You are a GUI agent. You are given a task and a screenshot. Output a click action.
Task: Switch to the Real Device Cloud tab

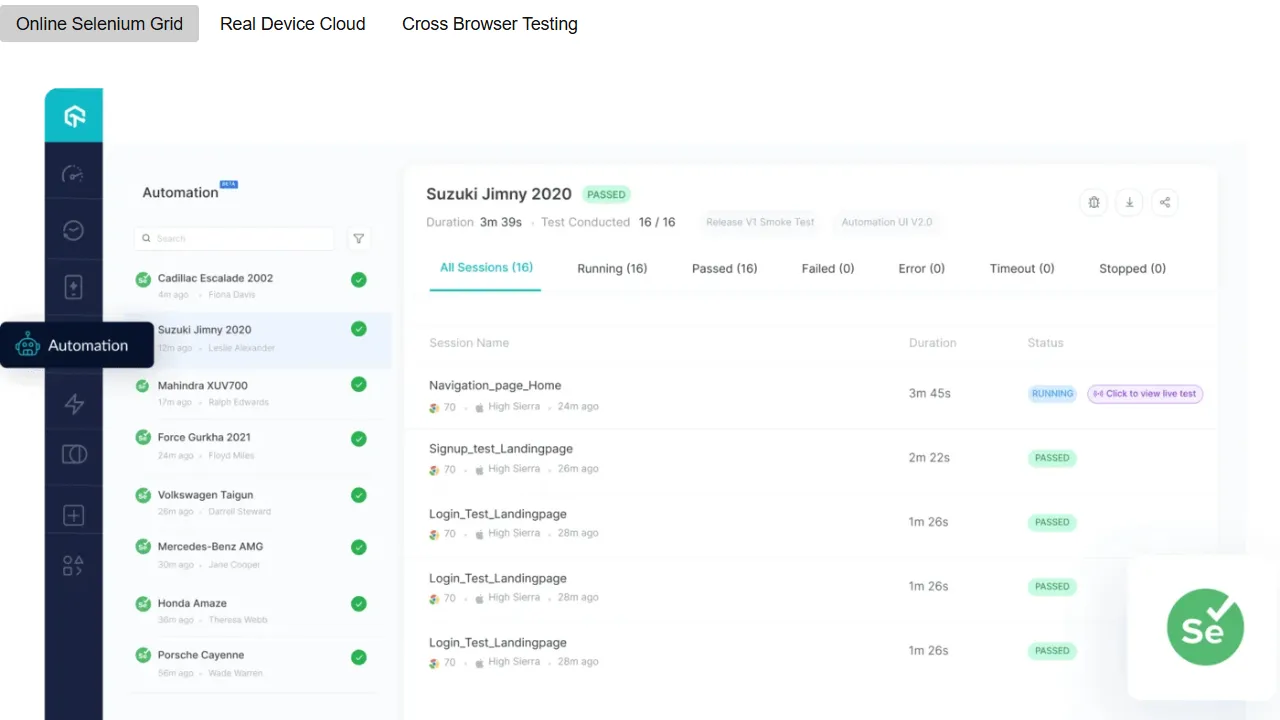[293, 24]
